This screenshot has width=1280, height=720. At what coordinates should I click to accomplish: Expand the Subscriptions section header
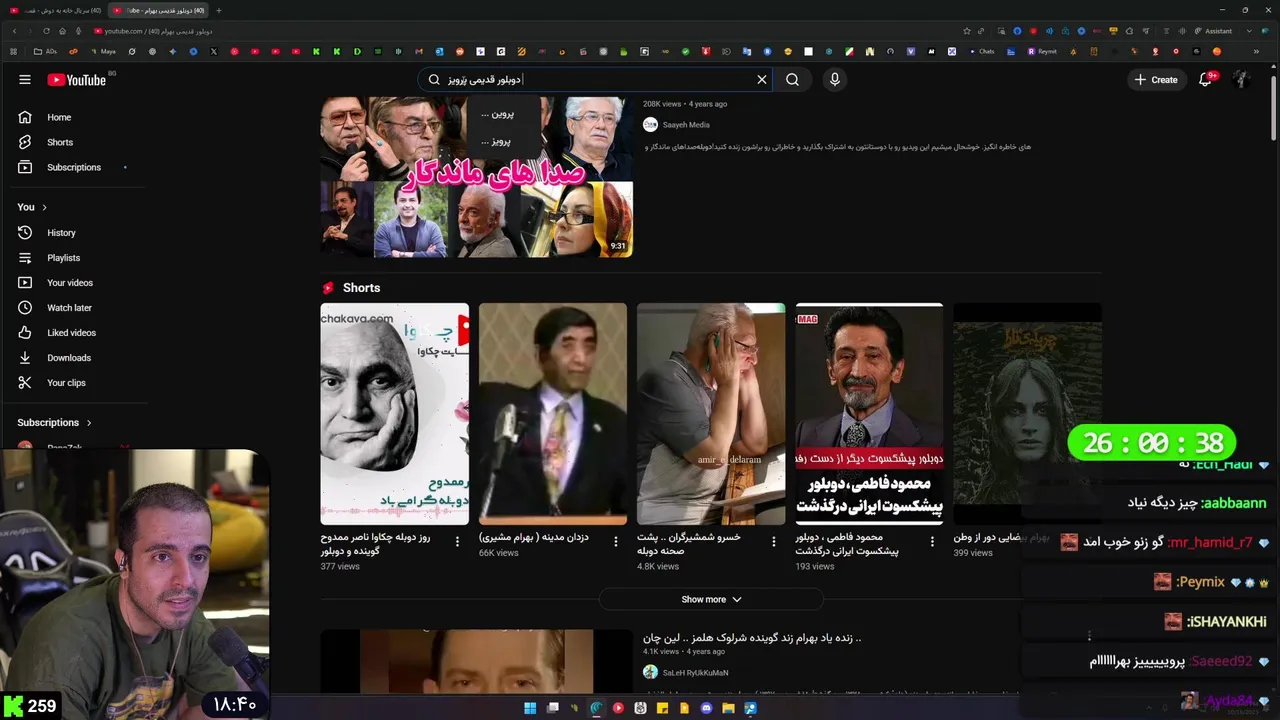pos(54,423)
